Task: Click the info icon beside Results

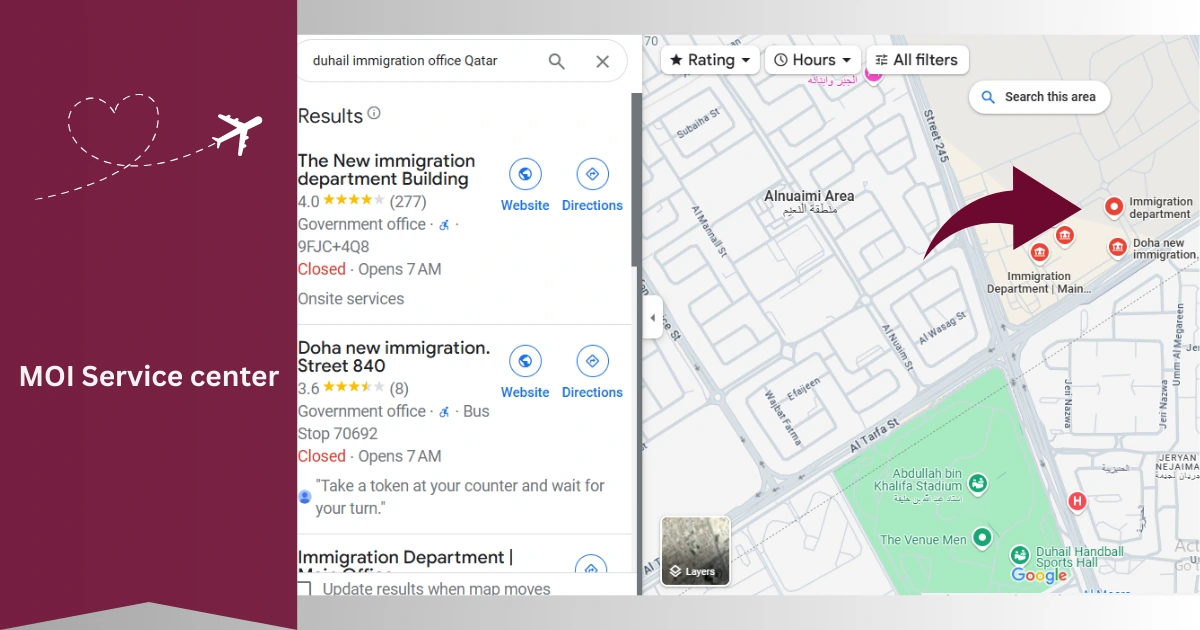Action: pyautogui.click(x=374, y=113)
